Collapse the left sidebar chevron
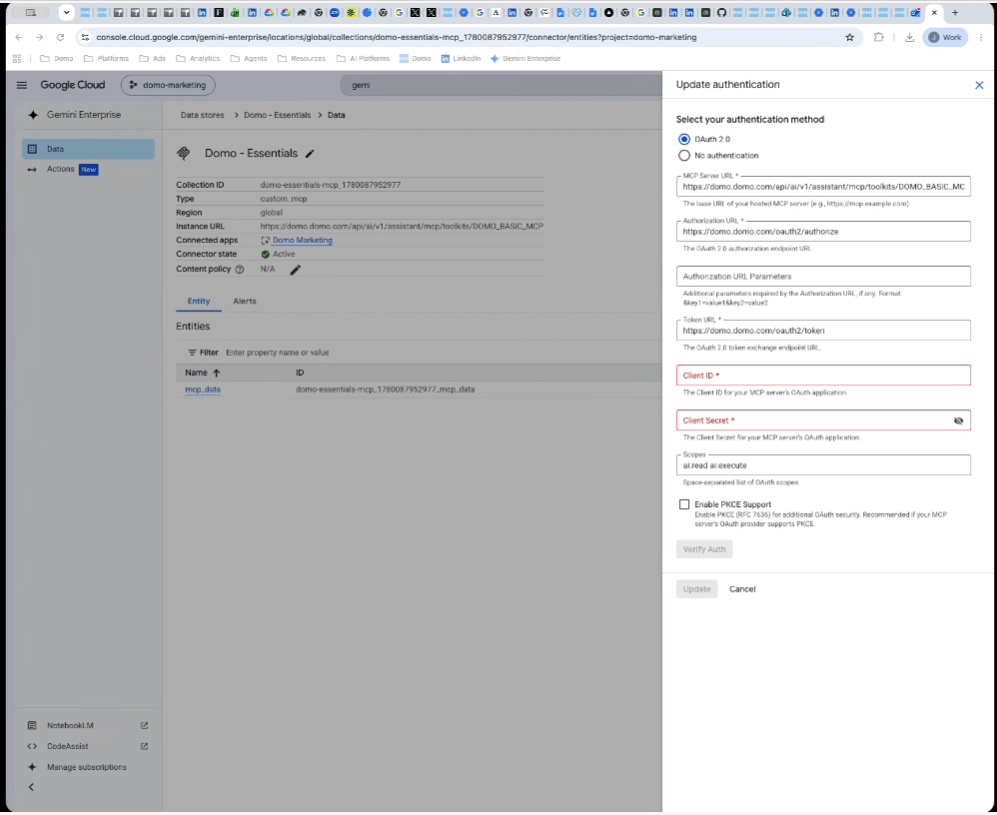Viewport: 997px width, 815px height. 31,788
